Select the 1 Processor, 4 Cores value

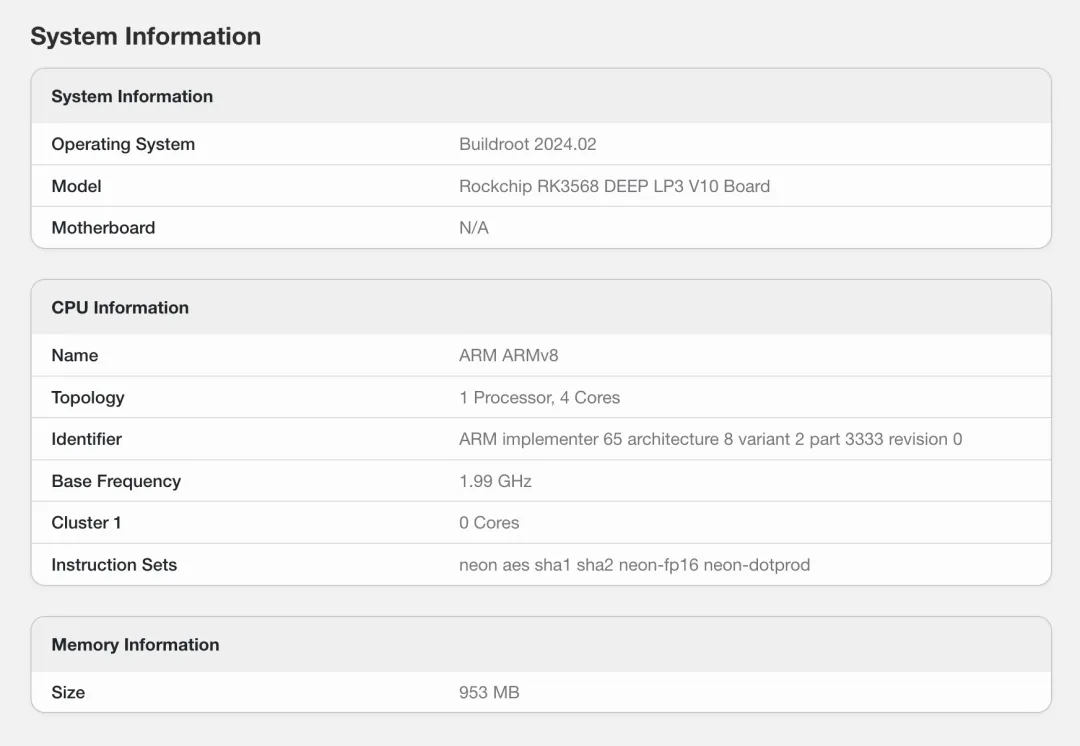point(540,397)
